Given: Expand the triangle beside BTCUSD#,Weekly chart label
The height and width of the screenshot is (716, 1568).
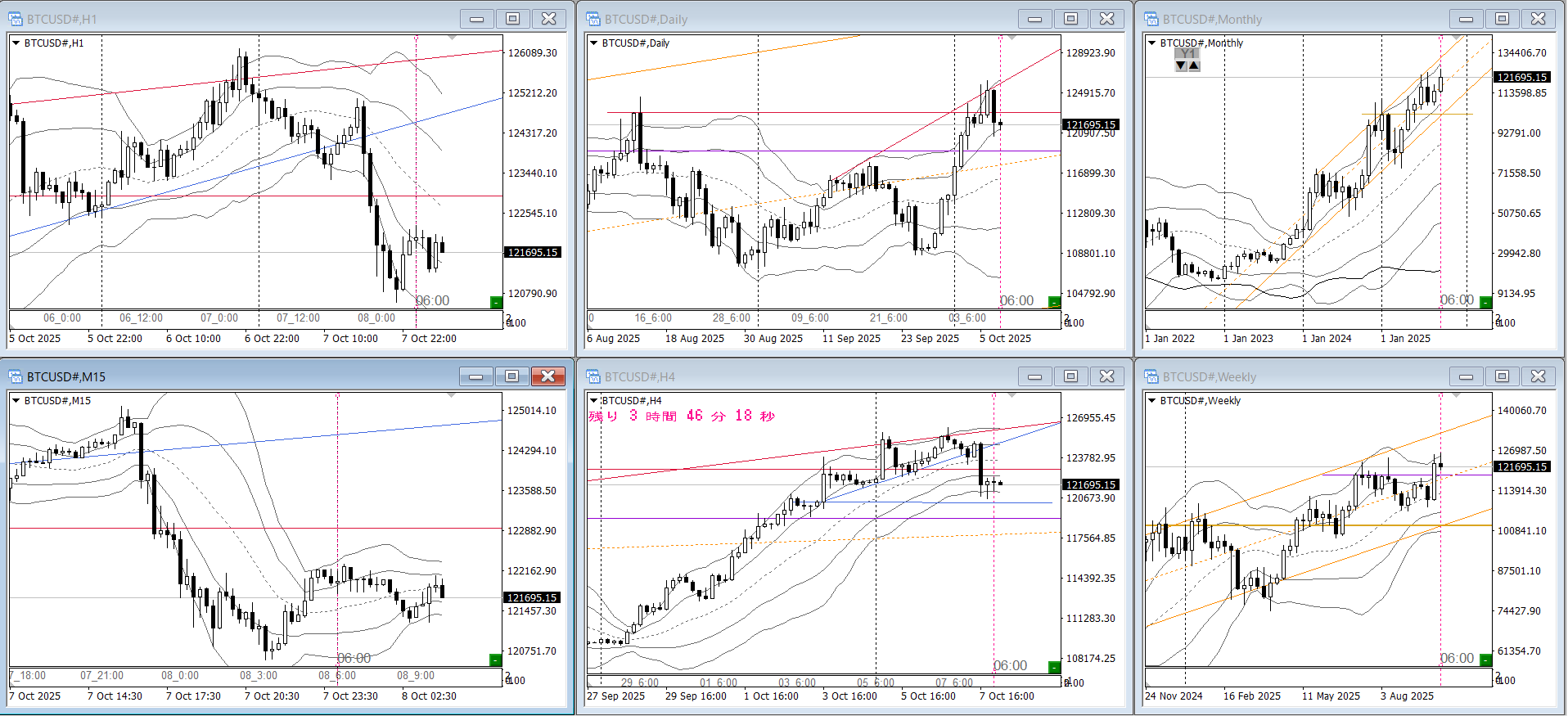Looking at the screenshot, I should 1151,401.
